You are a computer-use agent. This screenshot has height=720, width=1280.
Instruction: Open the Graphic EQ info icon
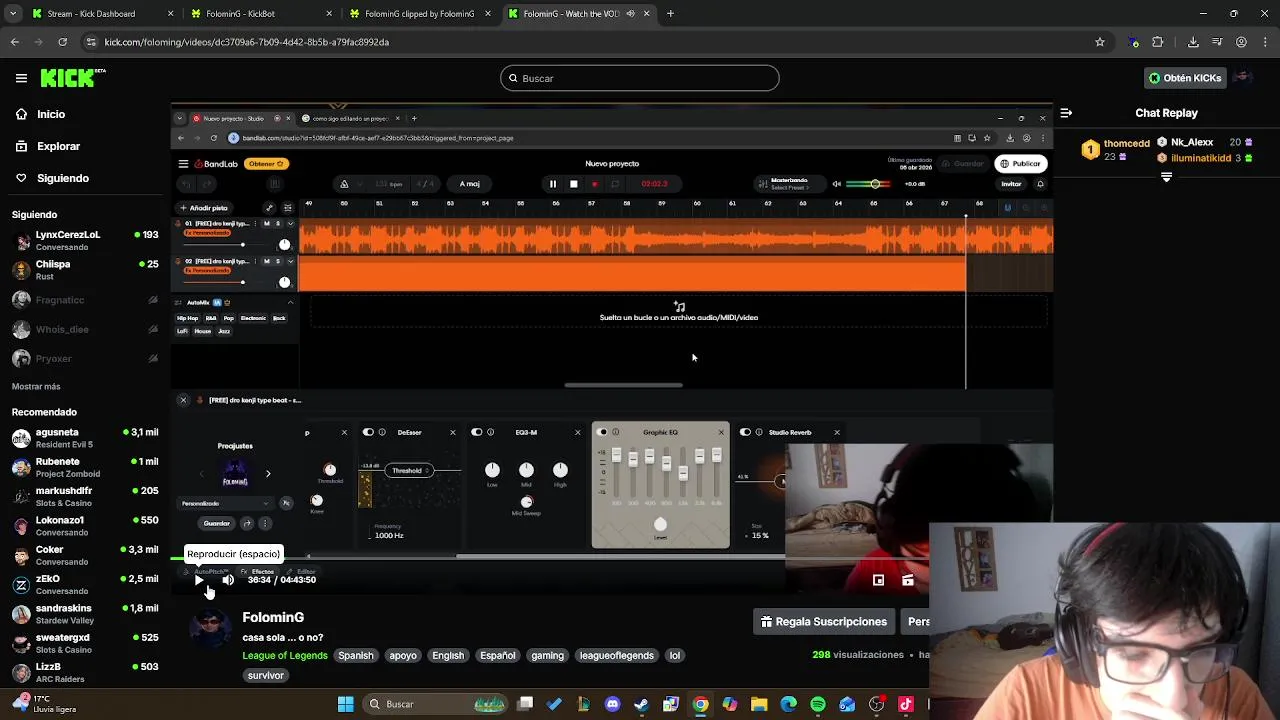pos(615,432)
